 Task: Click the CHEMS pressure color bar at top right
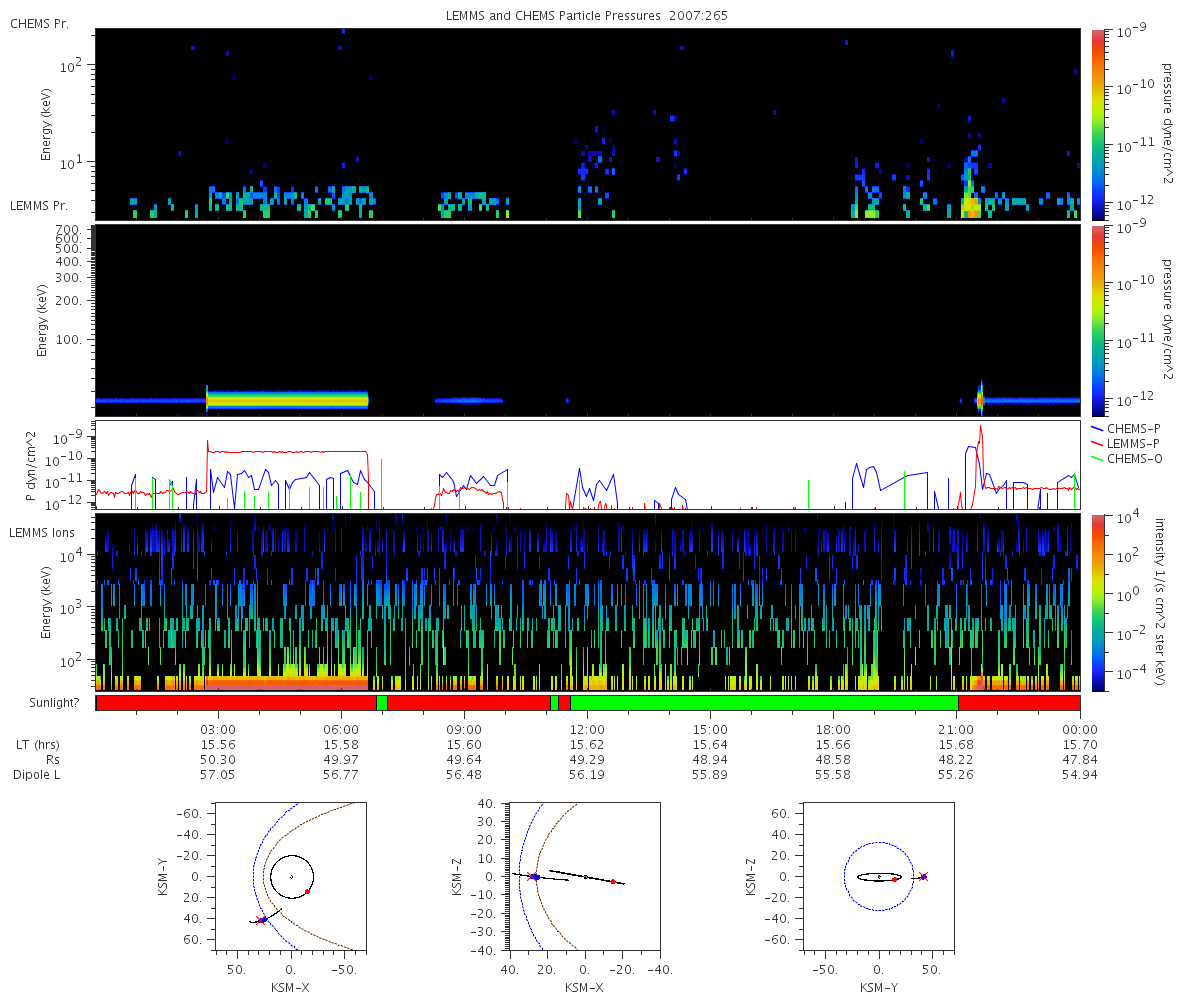(x=1098, y=124)
